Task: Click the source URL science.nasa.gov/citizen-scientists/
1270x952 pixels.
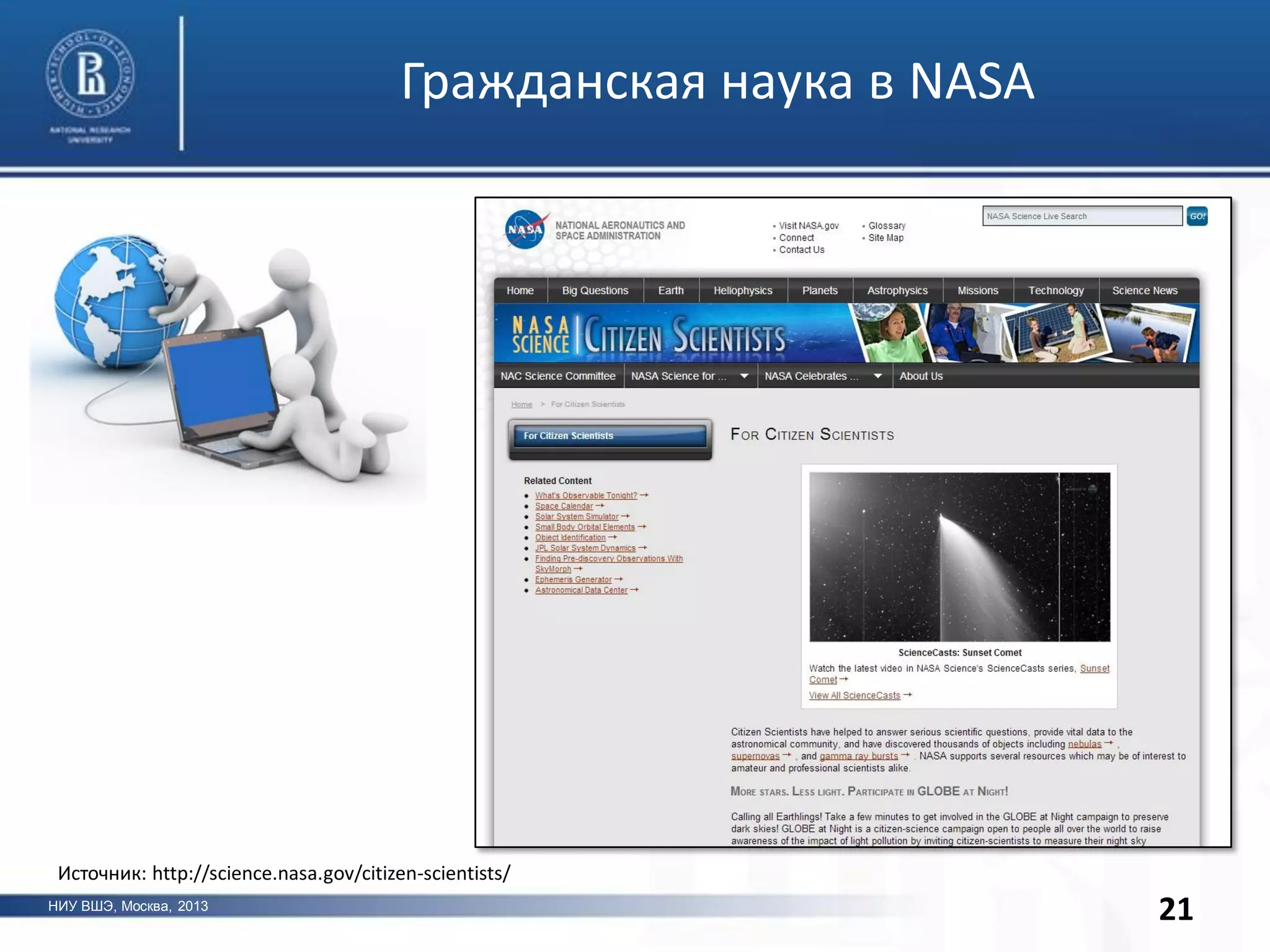Action: pyautogui.click(x=331, y=873)
